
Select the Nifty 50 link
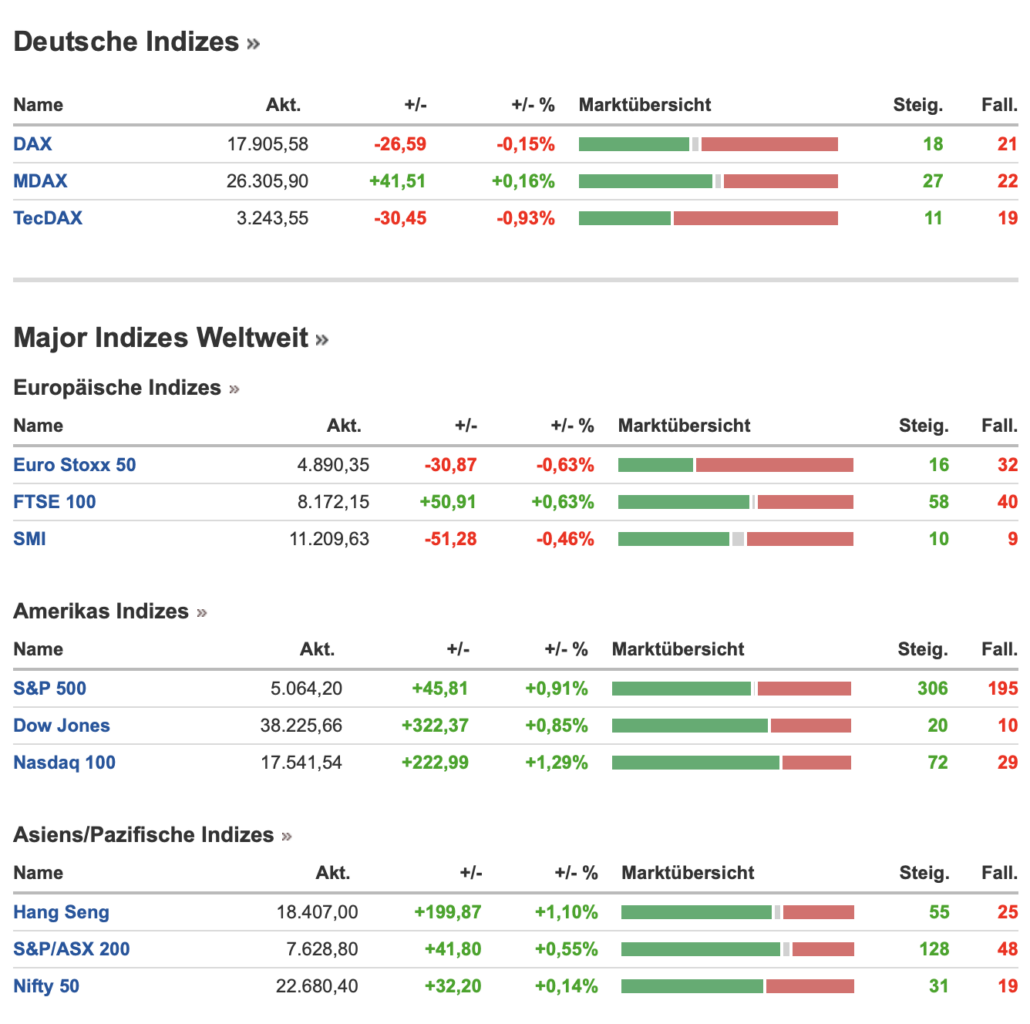click(46, 986)
